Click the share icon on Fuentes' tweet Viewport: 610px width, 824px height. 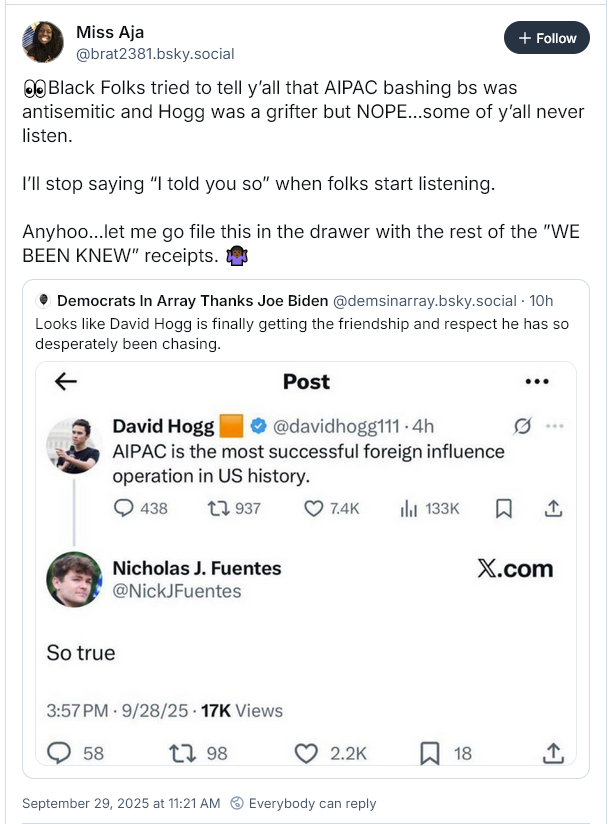(551, 753)
